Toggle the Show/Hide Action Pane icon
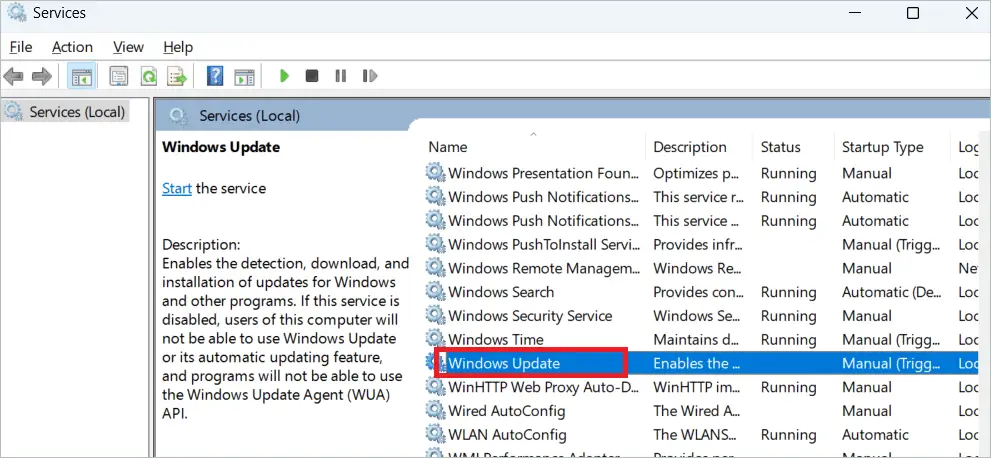Viewport: 991px width, 458px height. click(x=245, y=76)
